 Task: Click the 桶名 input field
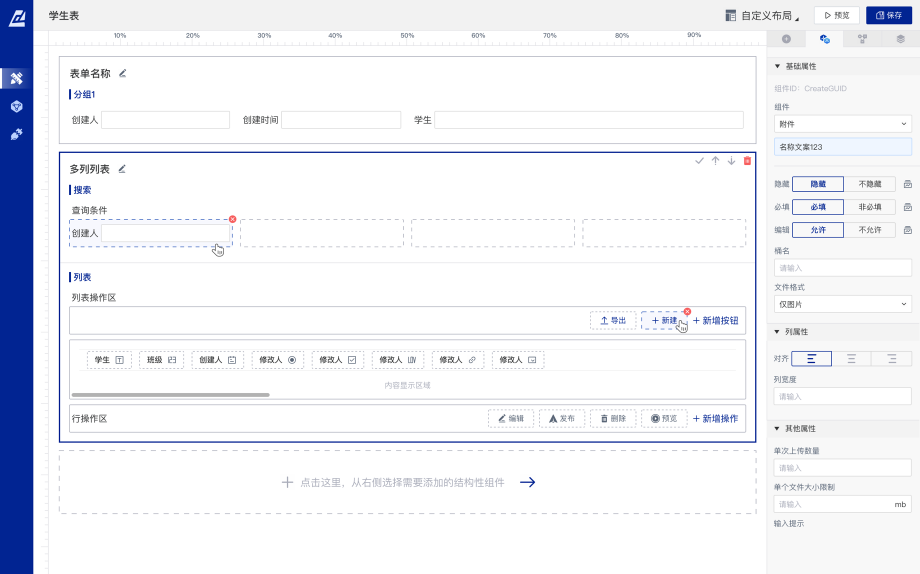click(842, 268)
